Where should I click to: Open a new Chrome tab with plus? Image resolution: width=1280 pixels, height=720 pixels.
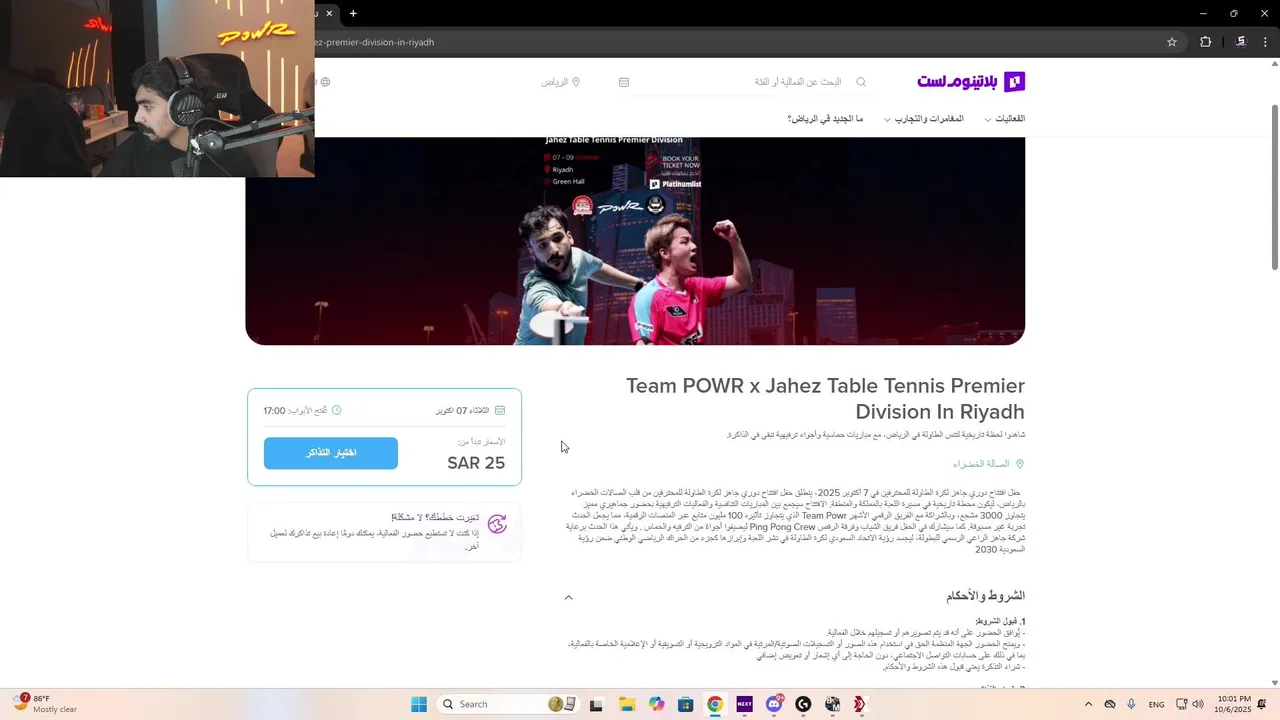click(x=353, y=13)
